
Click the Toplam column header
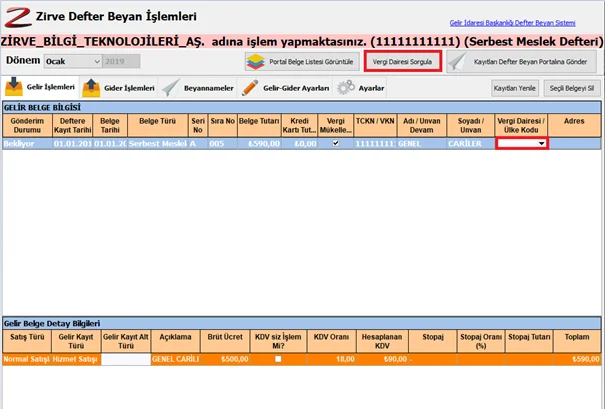[577, 341]
